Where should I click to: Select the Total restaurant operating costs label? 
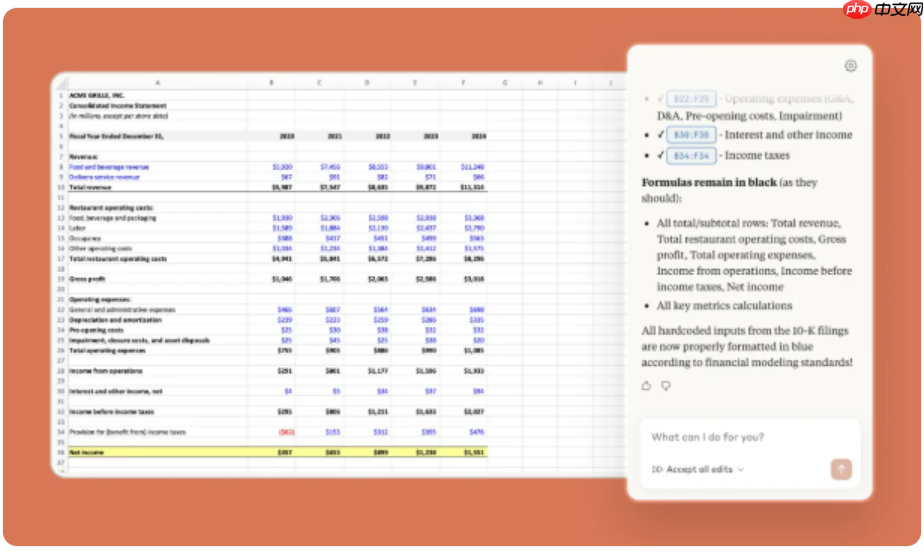coord(118,259)
